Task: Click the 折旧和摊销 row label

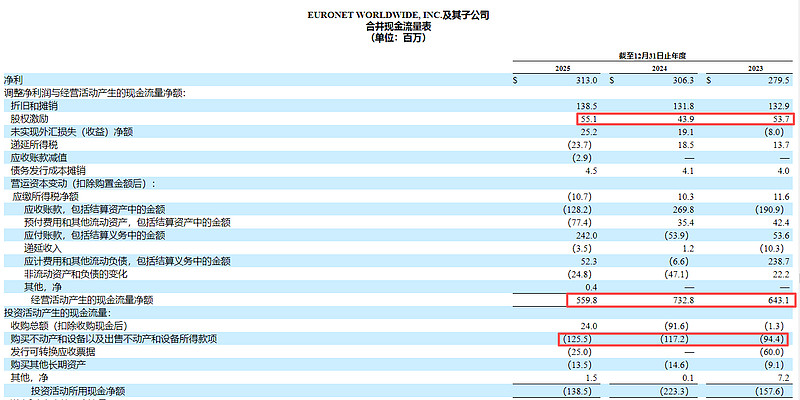Action: [x=34, y=106]
